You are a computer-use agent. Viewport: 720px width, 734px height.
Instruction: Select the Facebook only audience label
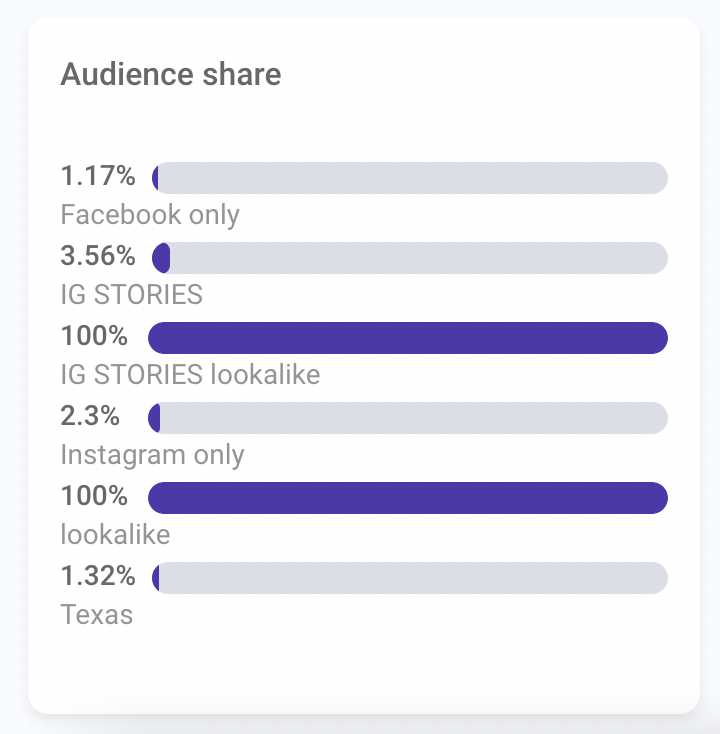(150, 214)
